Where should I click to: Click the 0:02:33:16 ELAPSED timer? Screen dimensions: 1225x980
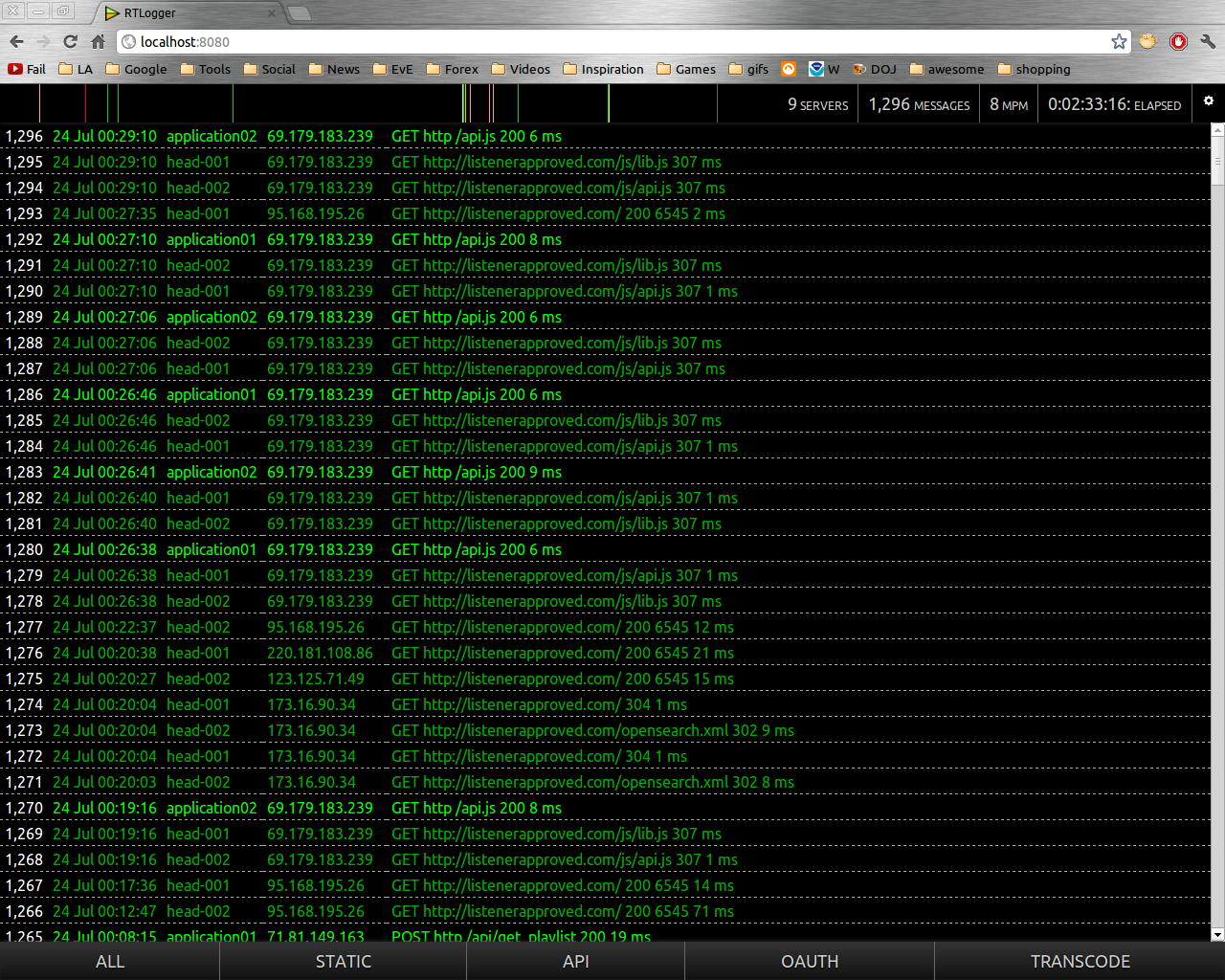pyautogui.click(x=1114, y=104)
